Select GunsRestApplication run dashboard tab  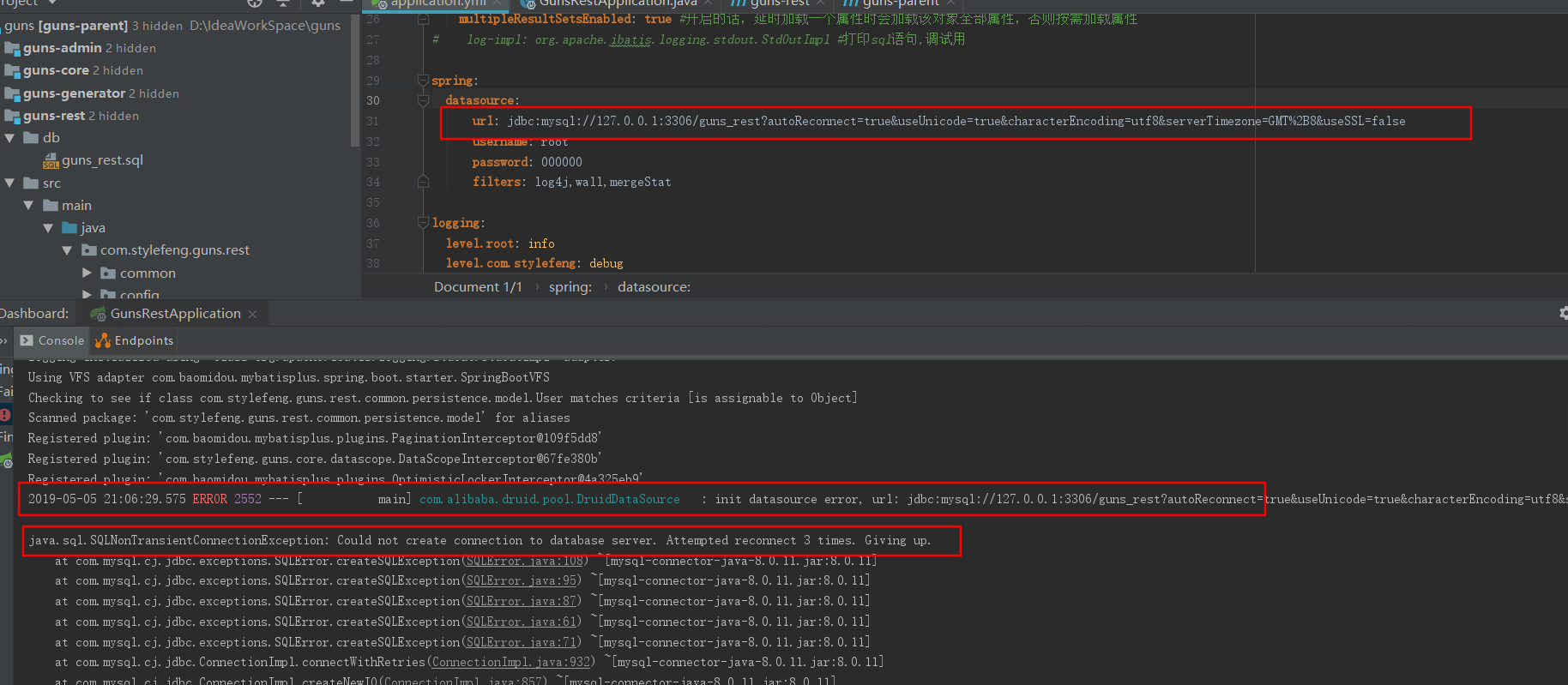point(175,314)
